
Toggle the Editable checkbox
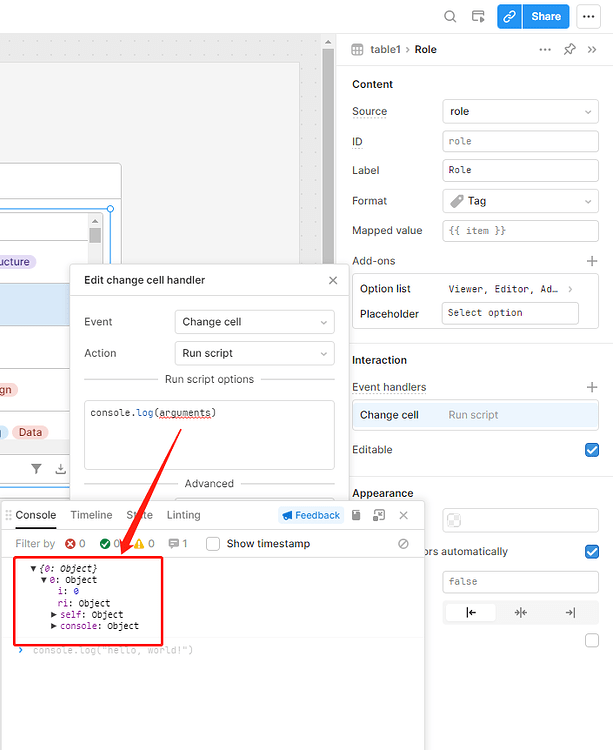coord(592,450)
